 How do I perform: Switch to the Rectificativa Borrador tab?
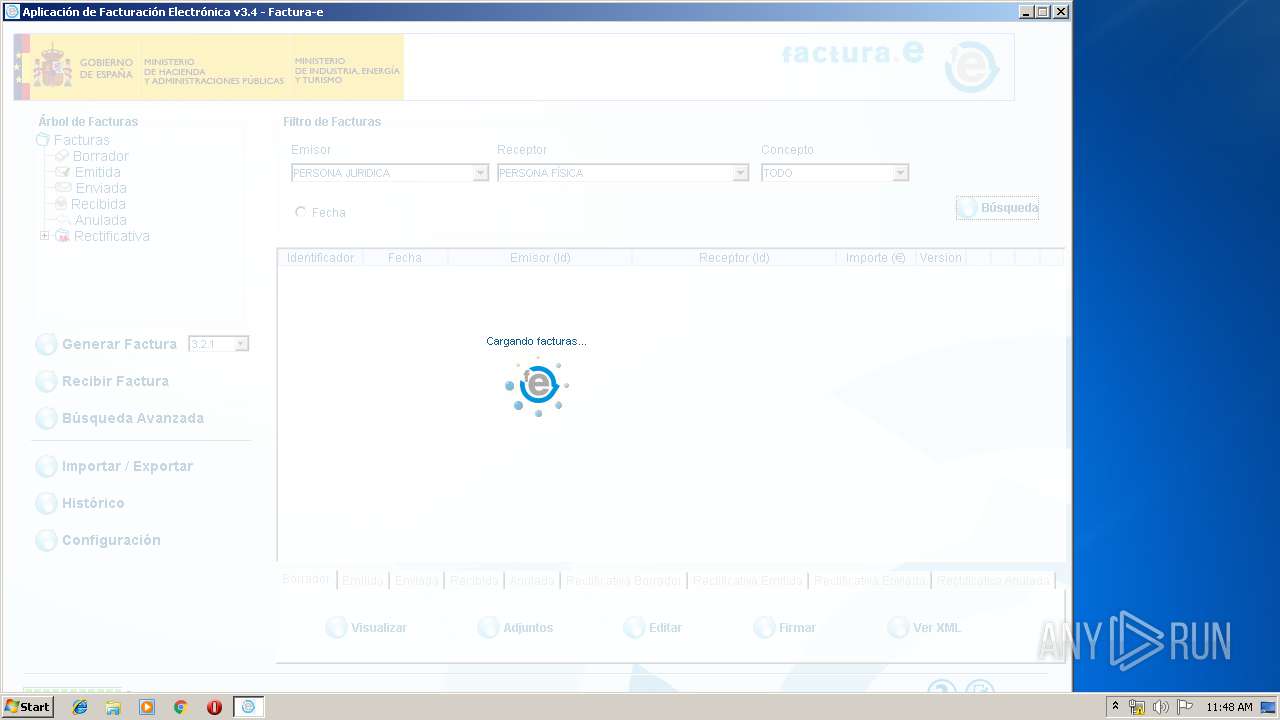coord(623,580)
